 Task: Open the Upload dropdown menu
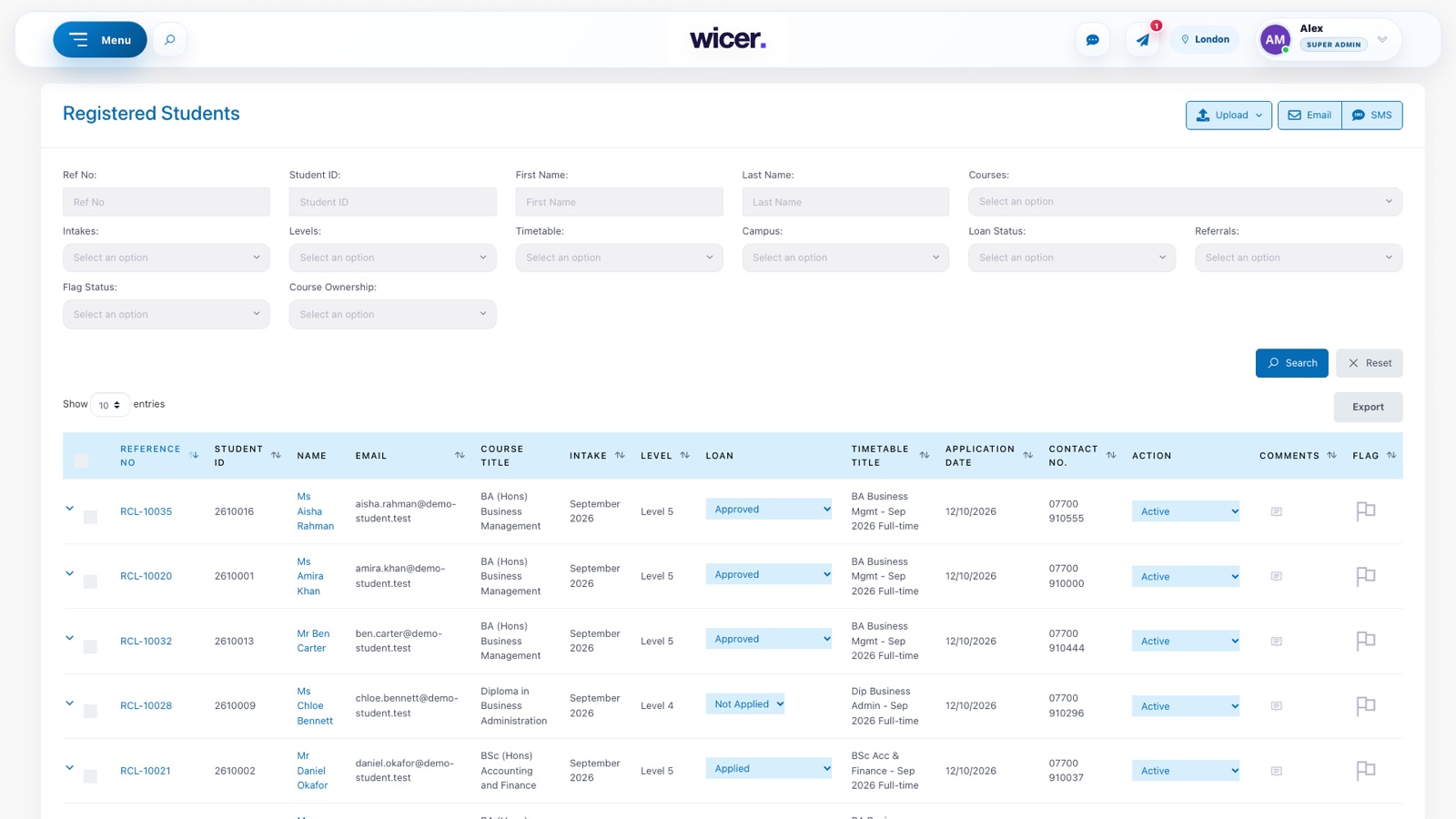pyautogui.click(x=1228, y=116)
